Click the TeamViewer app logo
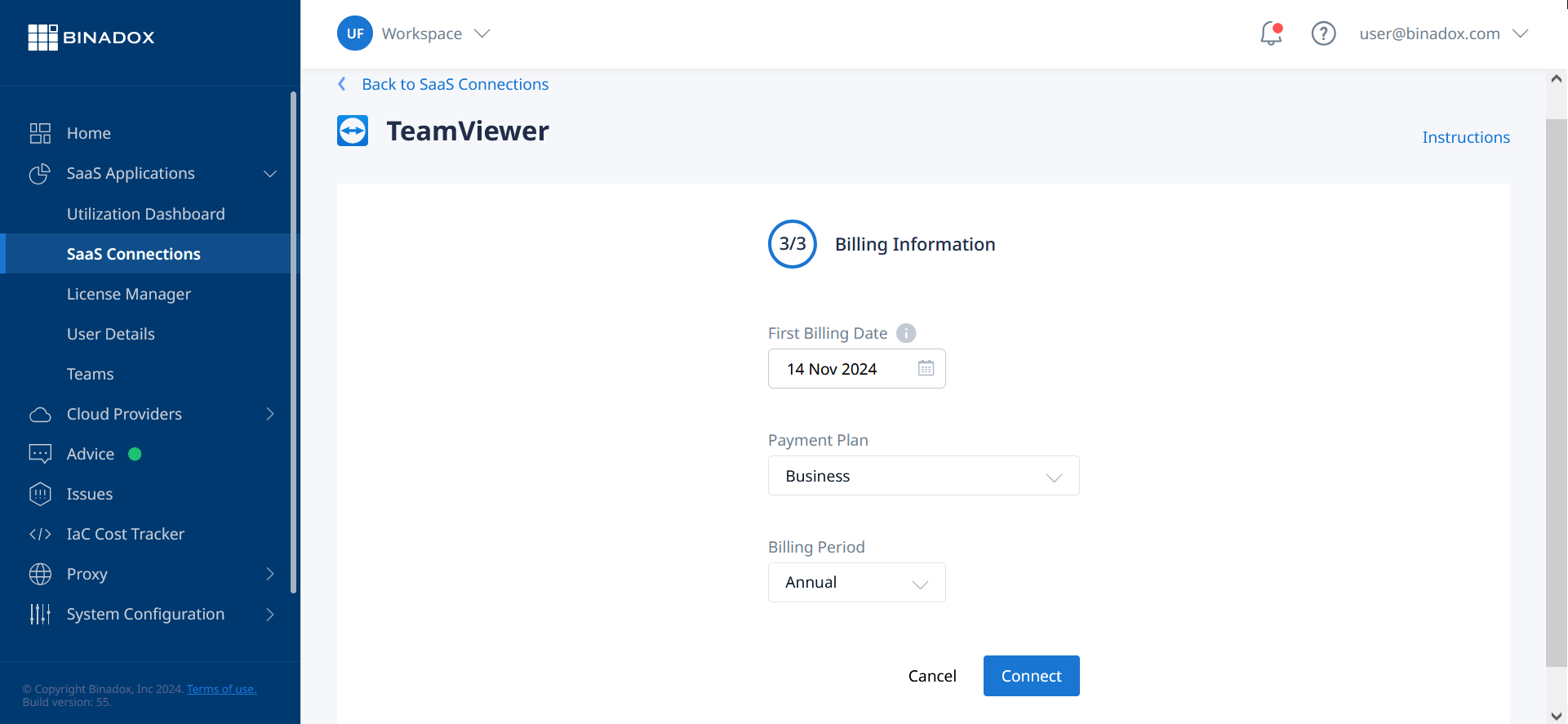Image resolution: width=1568 pixels, height=724 pixels. coord(353,131)
